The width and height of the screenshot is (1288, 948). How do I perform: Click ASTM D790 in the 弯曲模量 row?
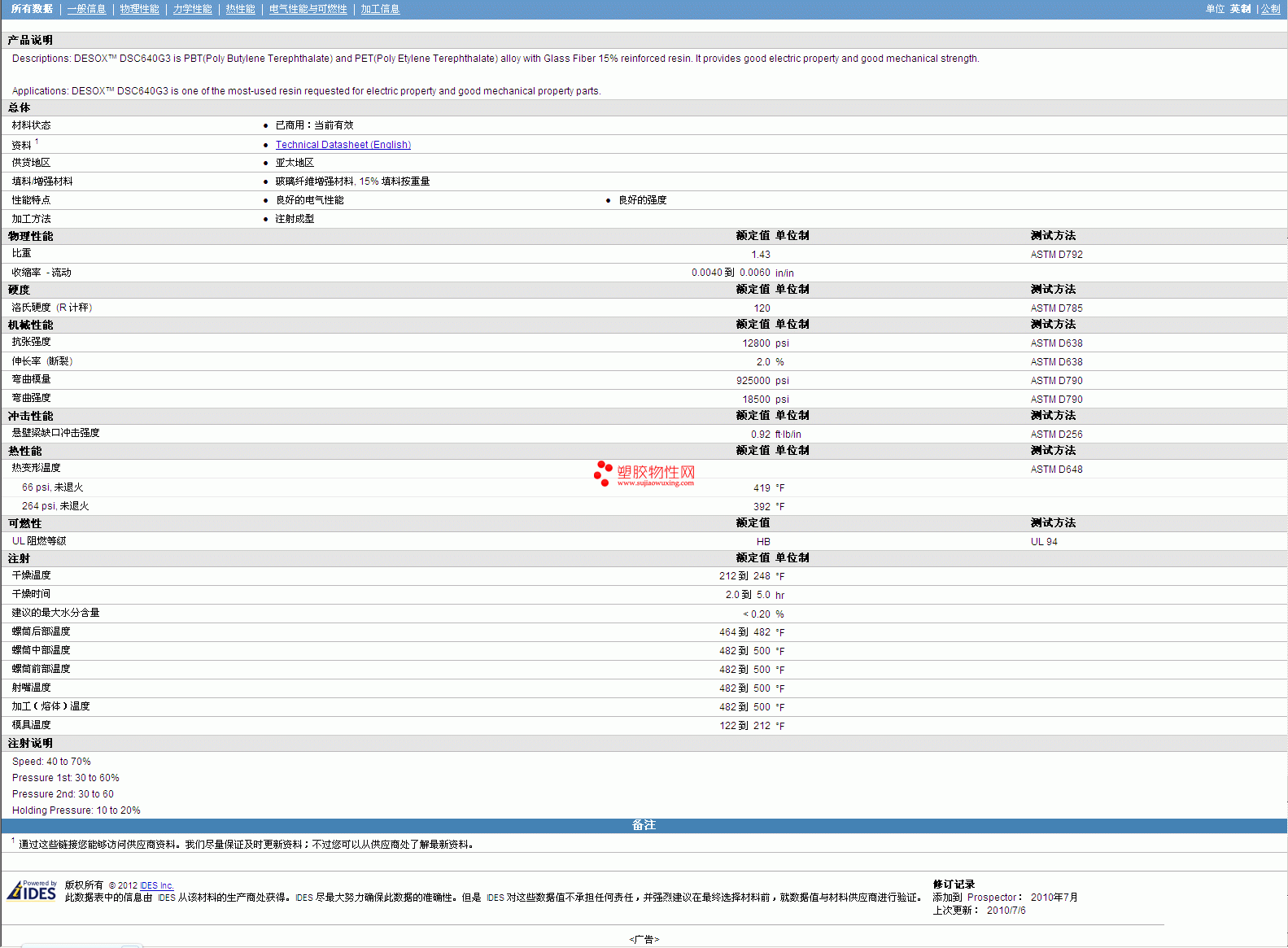click(x=1056, y=381)
